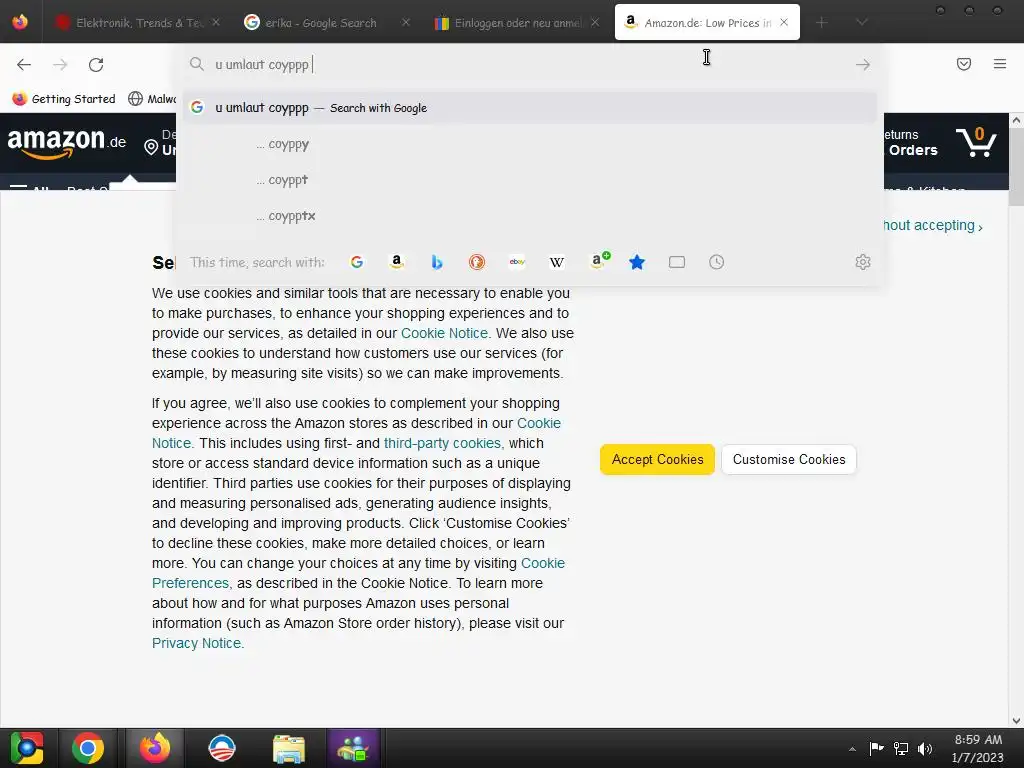Switch to Elektronik, Trends & Tech tab

[x=136, y=22]
